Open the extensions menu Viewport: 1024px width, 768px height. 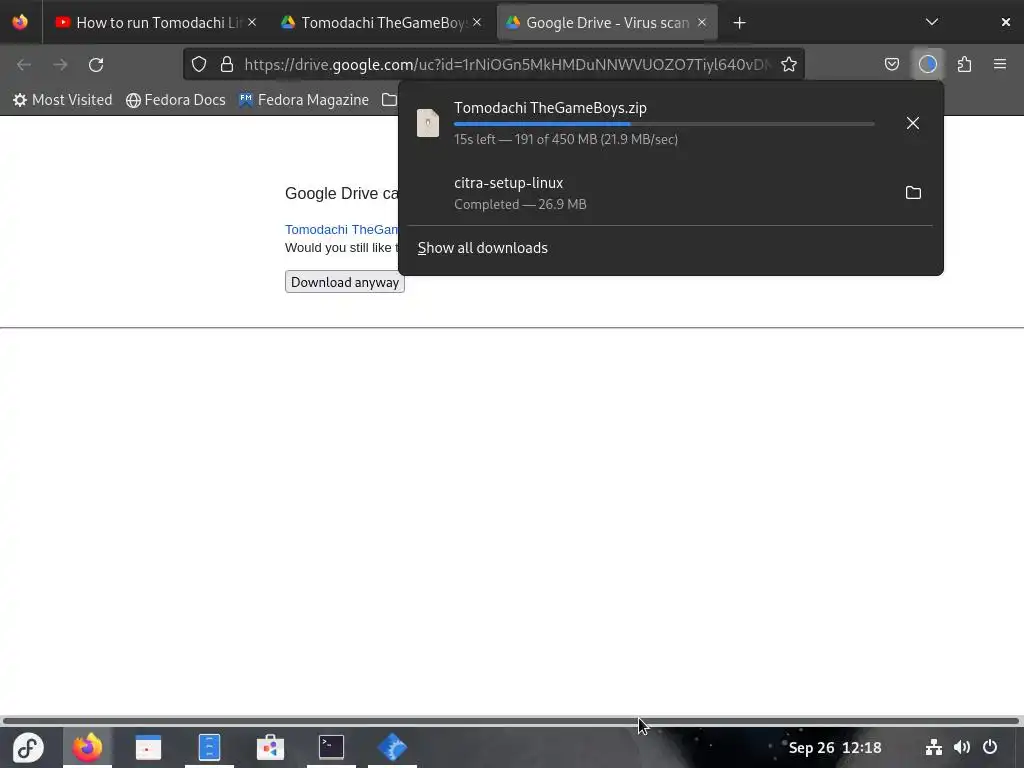[x=964, y=64]
